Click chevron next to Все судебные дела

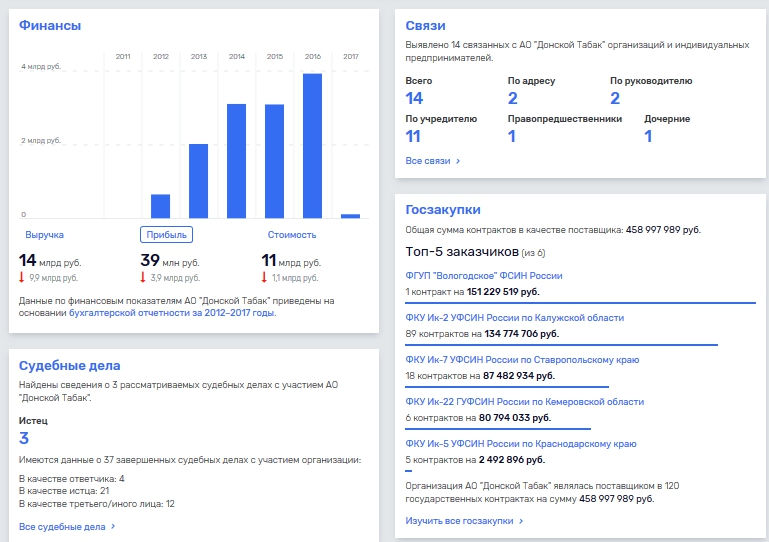pos(113,526)
